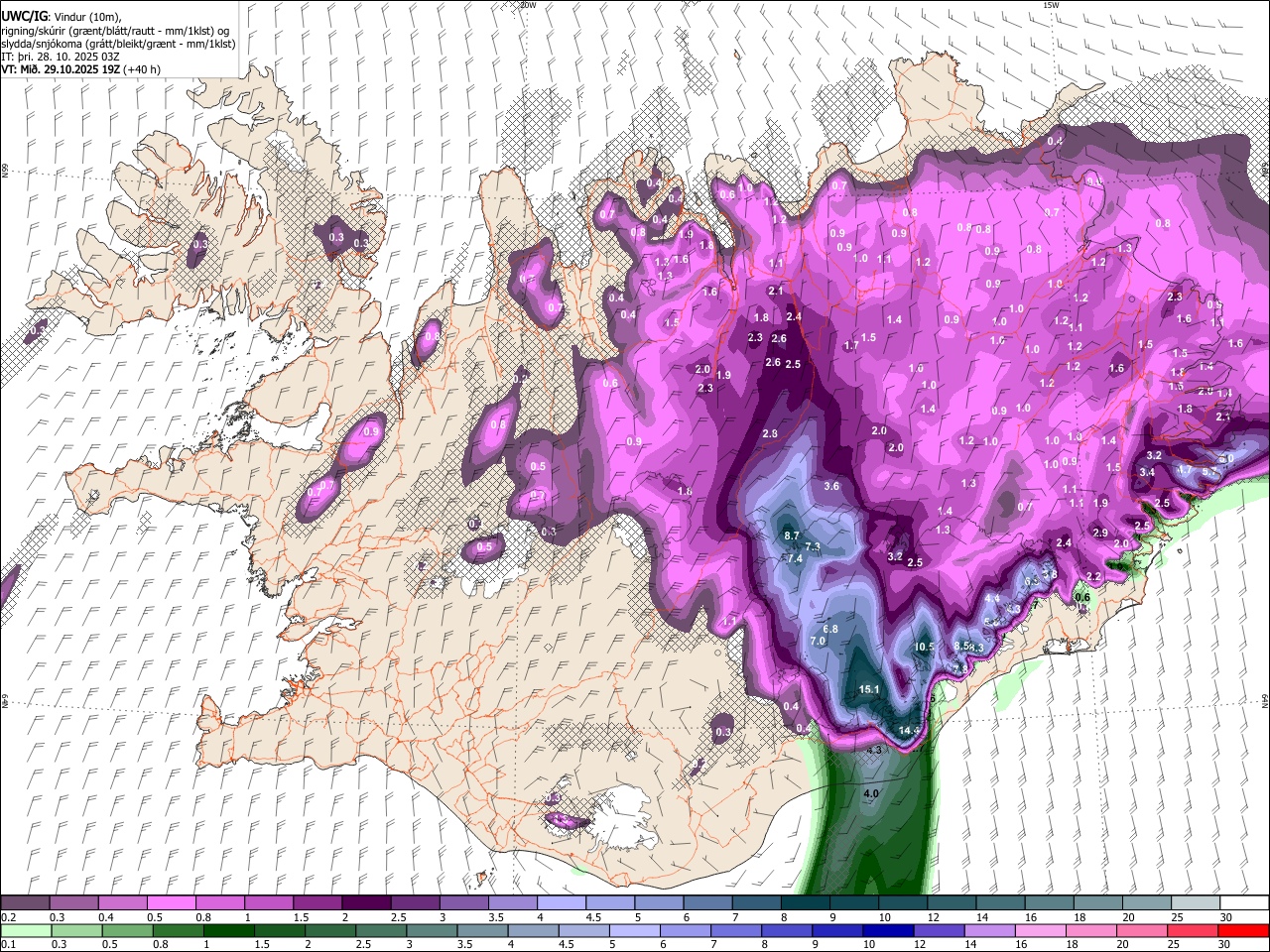Viewport: 1270px width, 952px height.
Task: Select the '7.0' map value
Action: tap(818, 641)
